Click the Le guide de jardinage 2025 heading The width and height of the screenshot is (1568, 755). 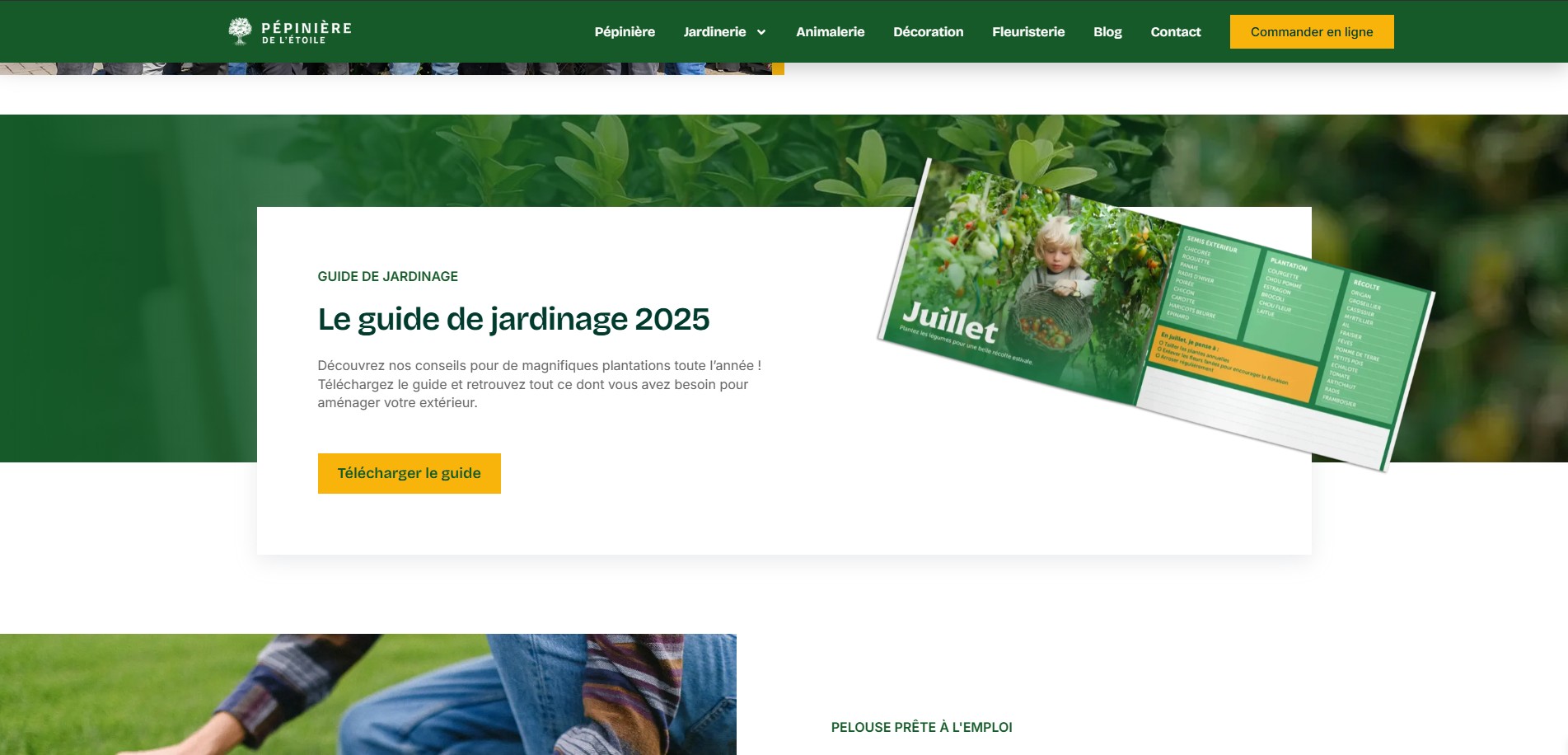[513, 319]
